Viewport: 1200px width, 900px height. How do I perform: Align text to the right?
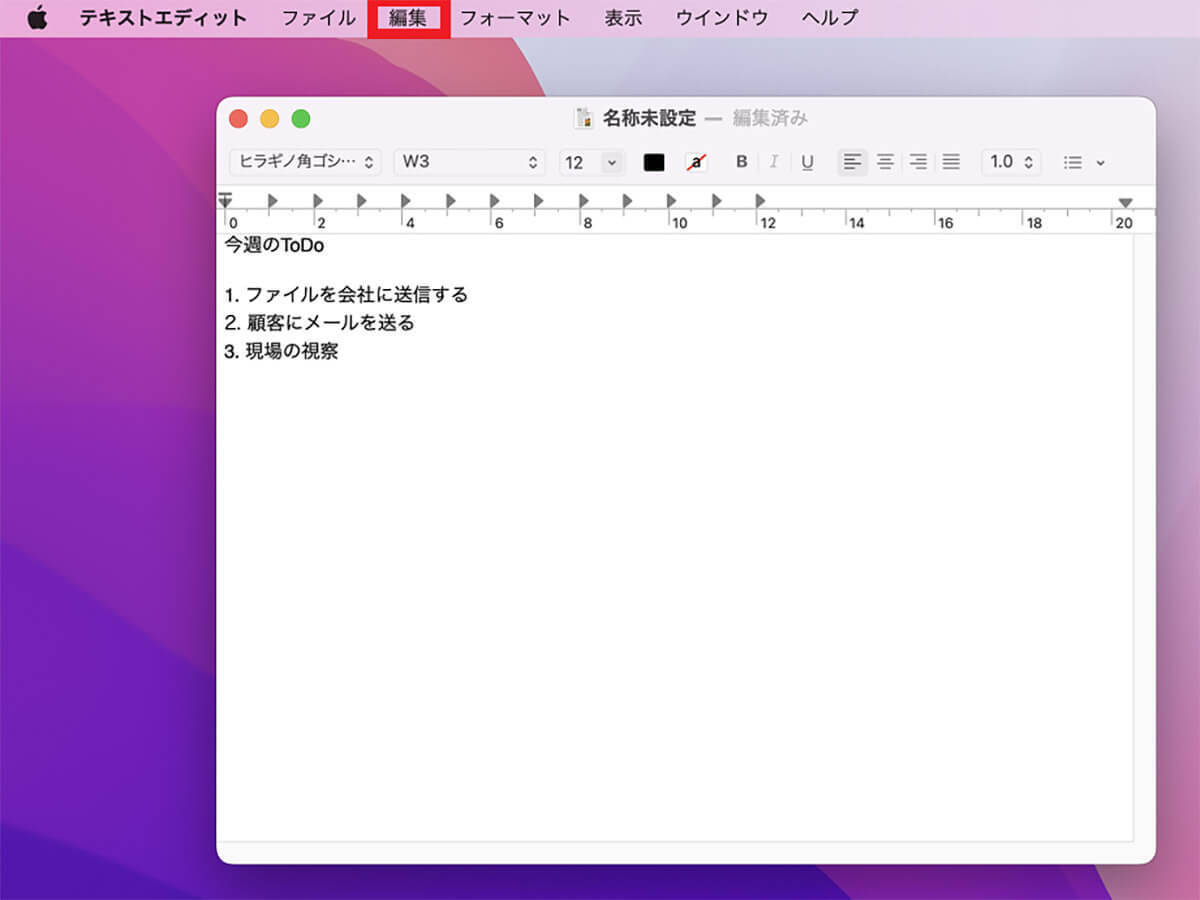[918, 162]
